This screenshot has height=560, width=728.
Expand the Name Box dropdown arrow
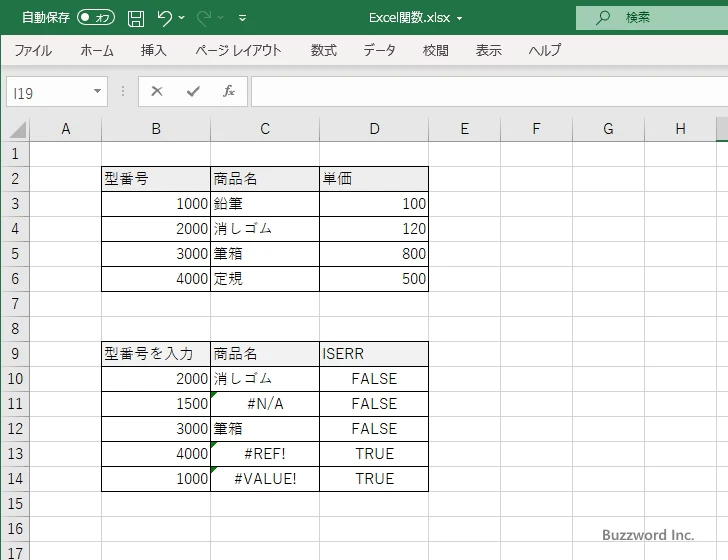[x=98, y=91]
